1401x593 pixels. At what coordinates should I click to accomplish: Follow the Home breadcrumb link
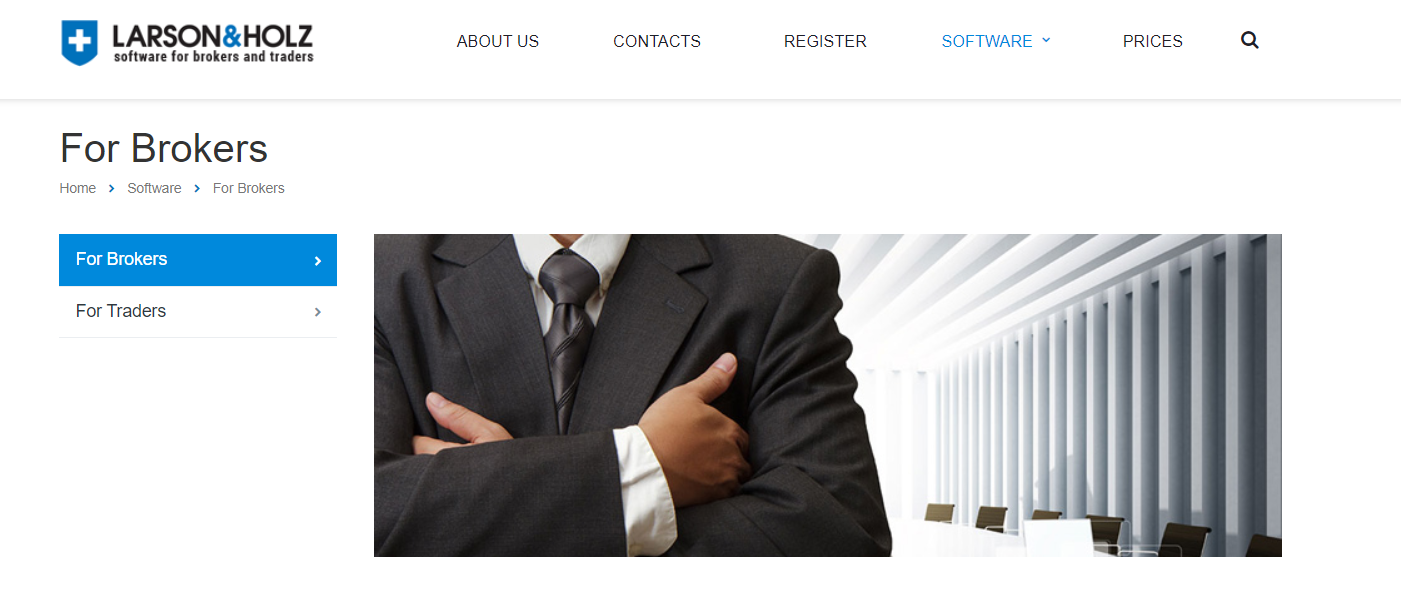tap(78, 188)
